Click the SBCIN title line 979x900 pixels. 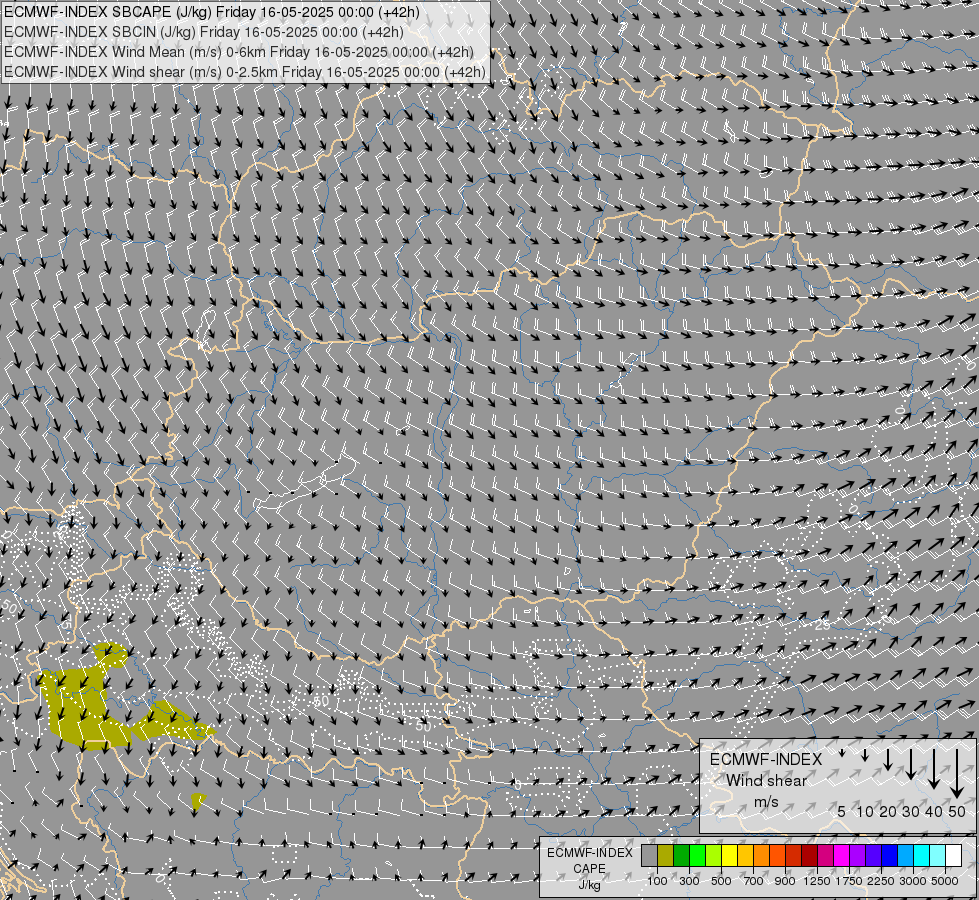coord(204,32)
